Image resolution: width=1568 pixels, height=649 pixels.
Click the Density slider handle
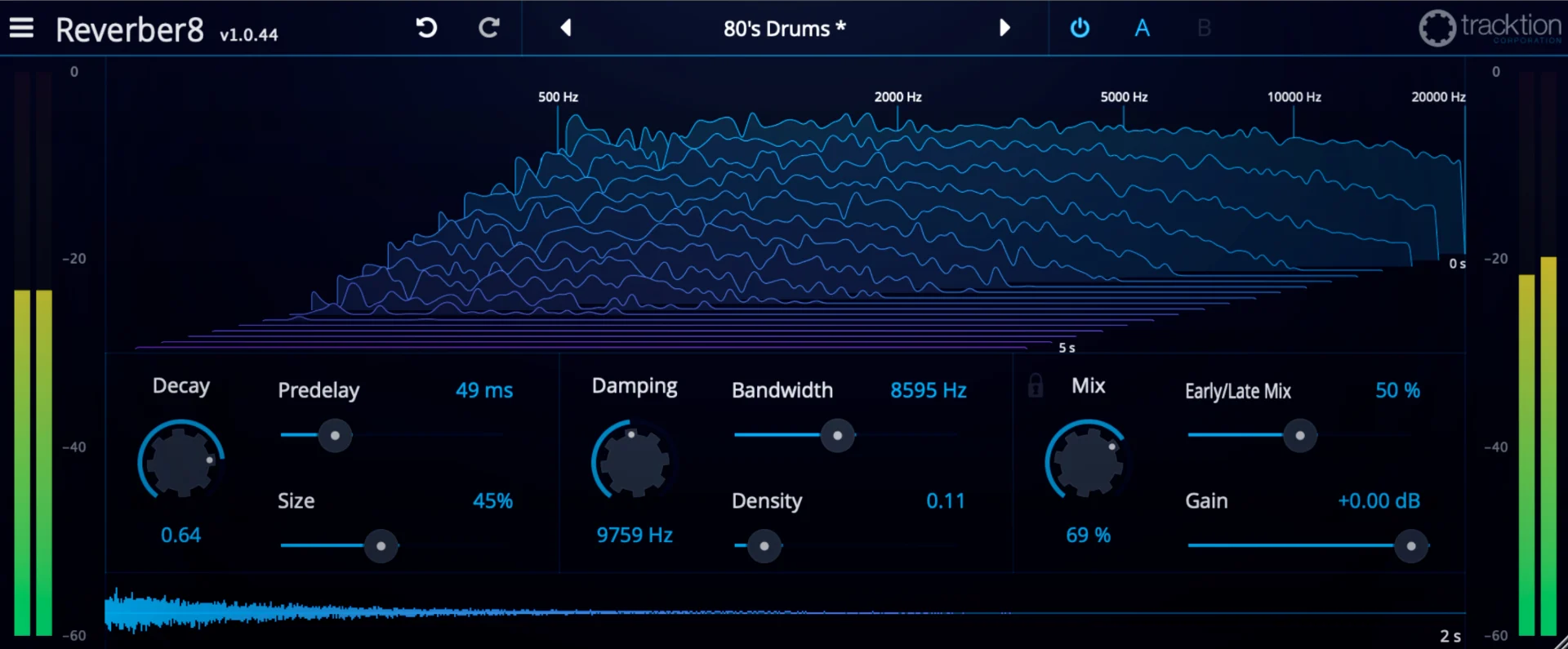[764, 545]
